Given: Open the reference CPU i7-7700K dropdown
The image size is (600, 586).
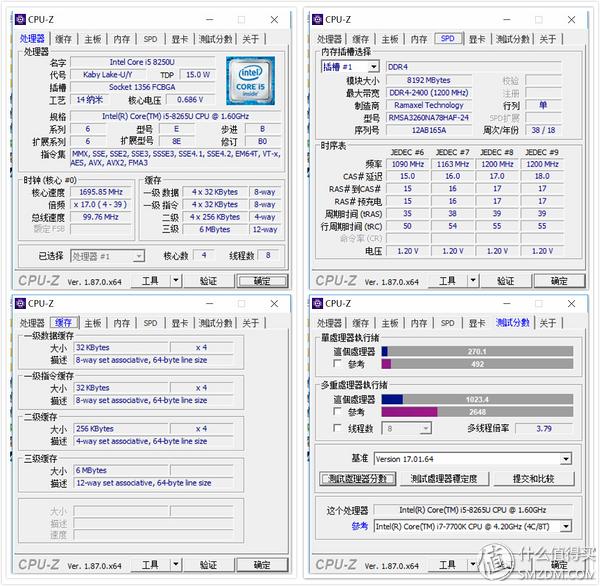Looking at the screenshot, I should click(566, 526).
